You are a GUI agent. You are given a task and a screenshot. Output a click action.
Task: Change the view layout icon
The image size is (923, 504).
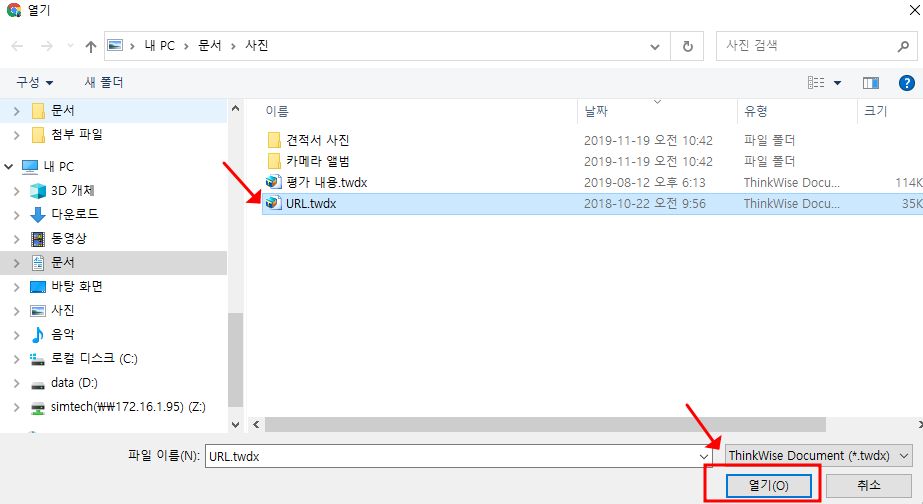(816, 82)
